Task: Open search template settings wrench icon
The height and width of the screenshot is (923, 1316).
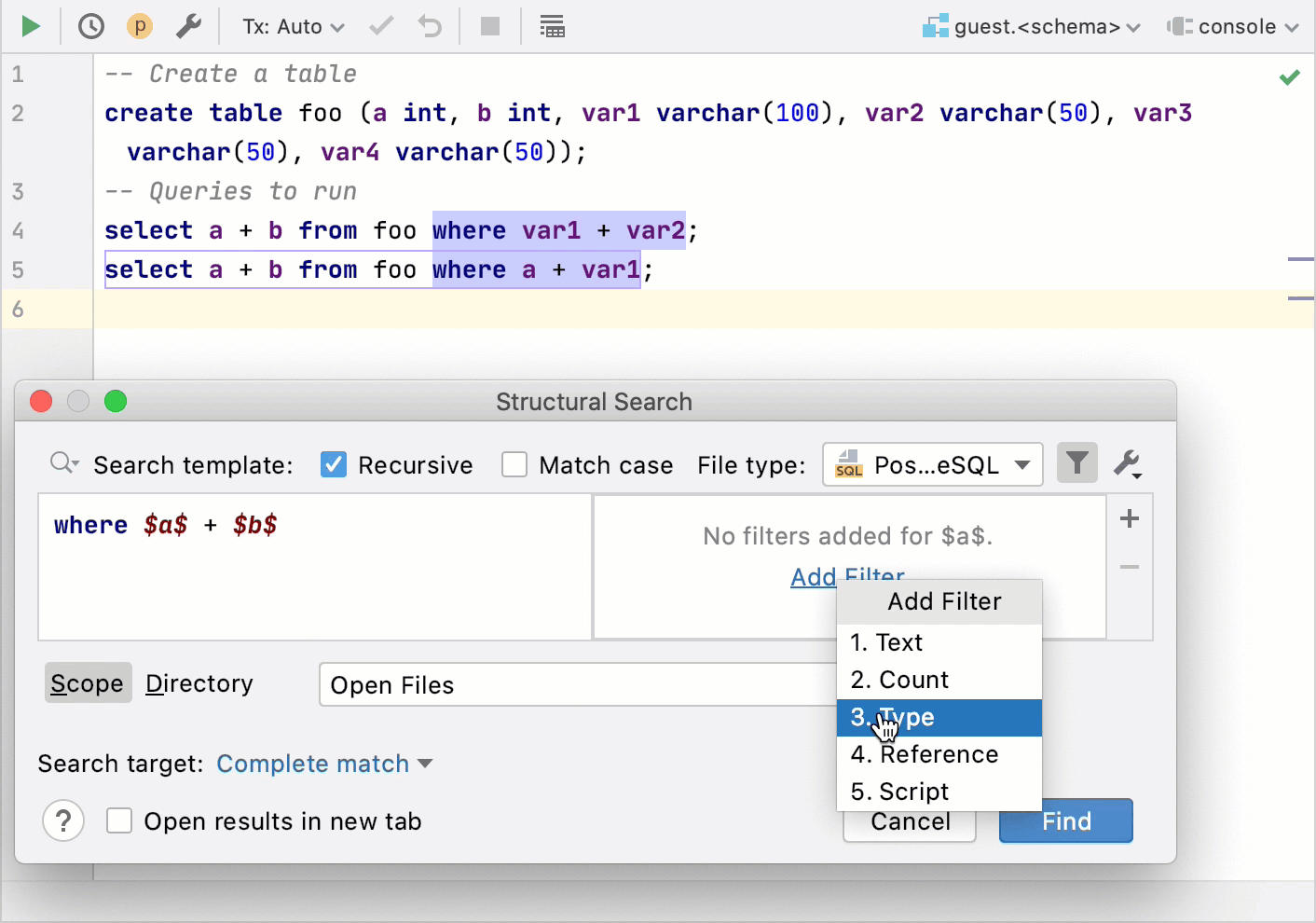Action: pos(1128,462)
